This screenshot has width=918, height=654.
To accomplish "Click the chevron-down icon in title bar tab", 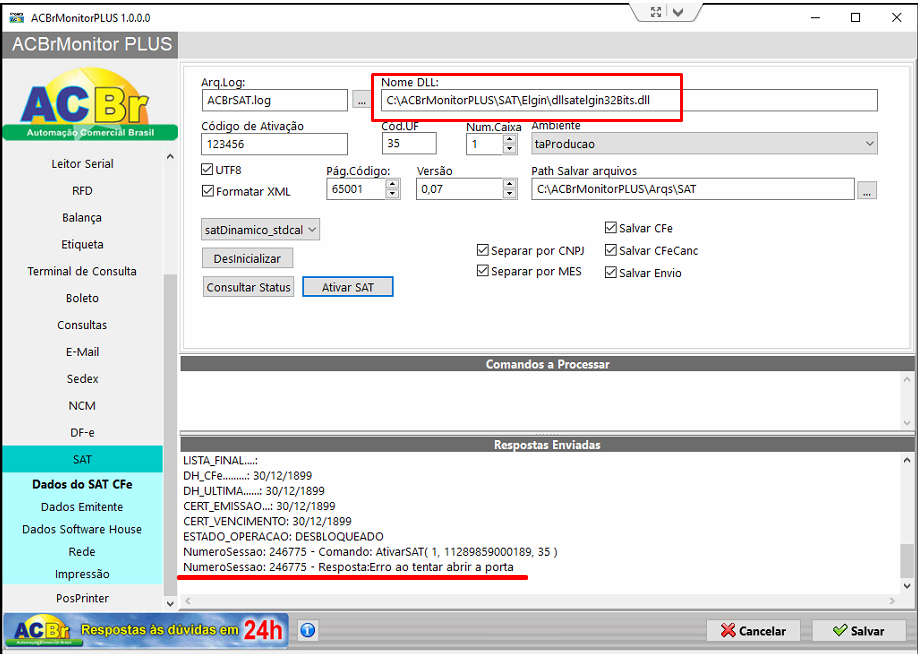I will point(678,12).
